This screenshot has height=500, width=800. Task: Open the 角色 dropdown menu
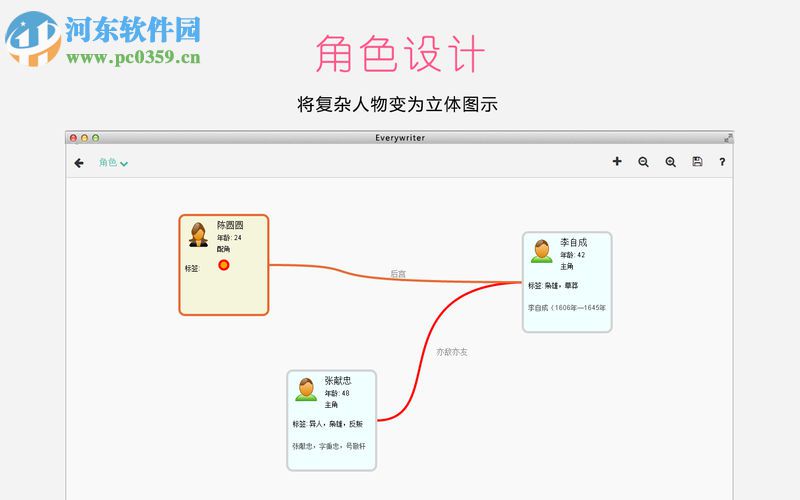(x=113, y=163)
